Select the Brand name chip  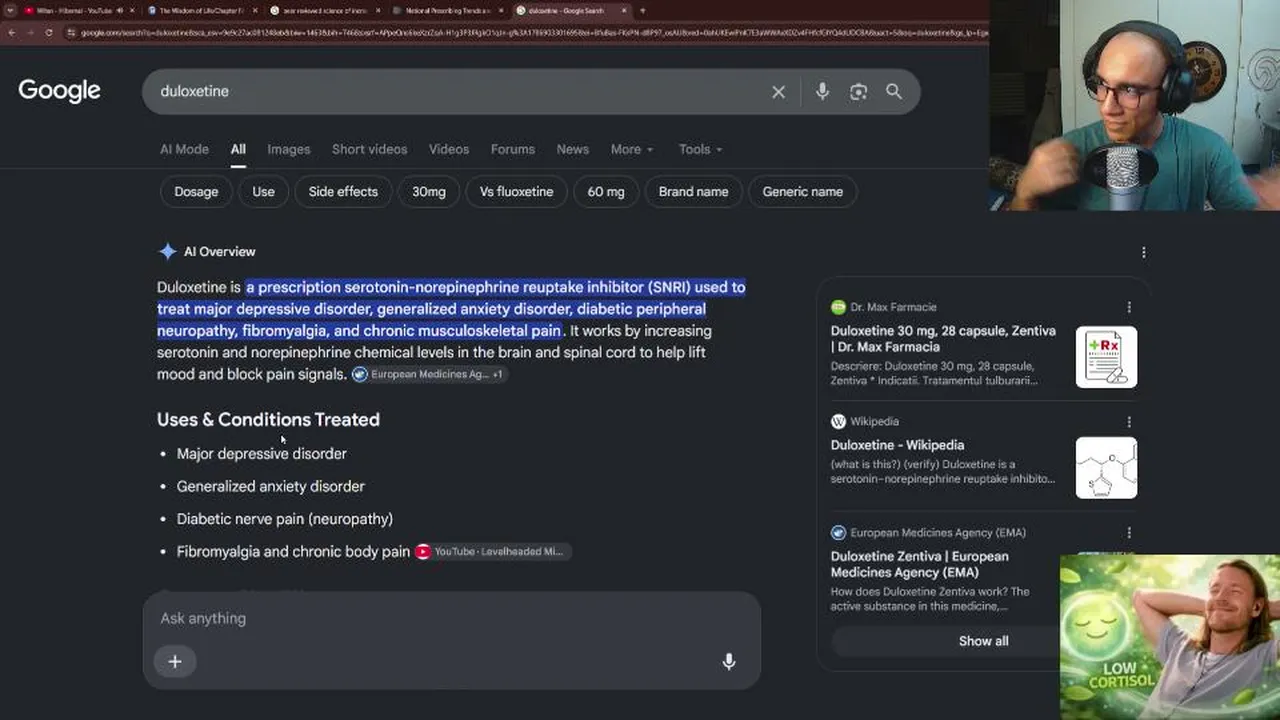(x=693, y=192)
